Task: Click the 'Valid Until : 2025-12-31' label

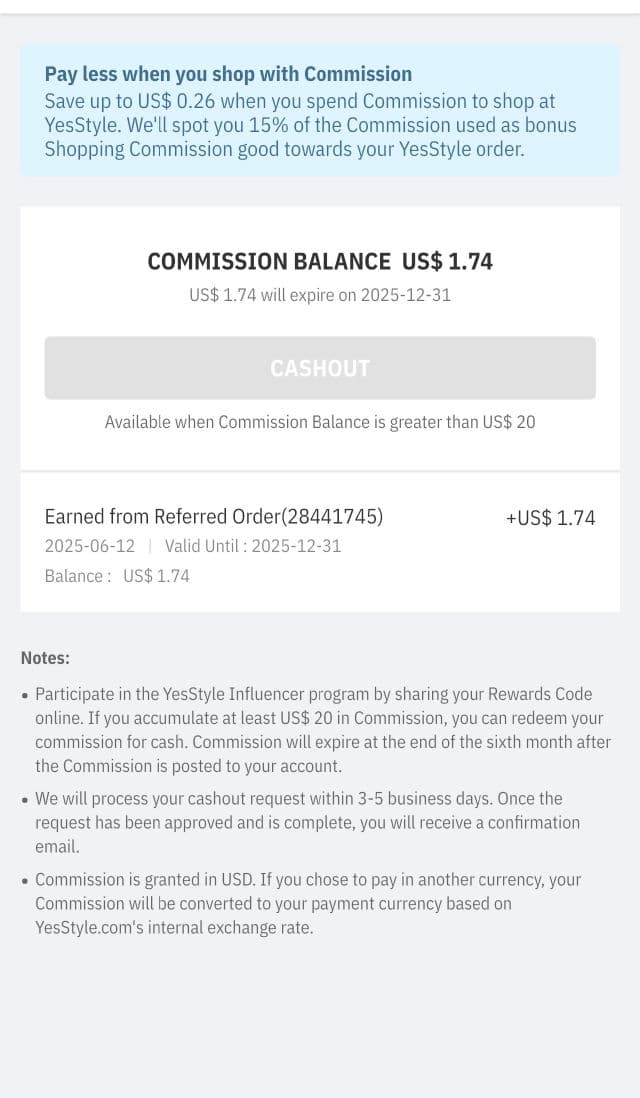Action: point(253,546)
